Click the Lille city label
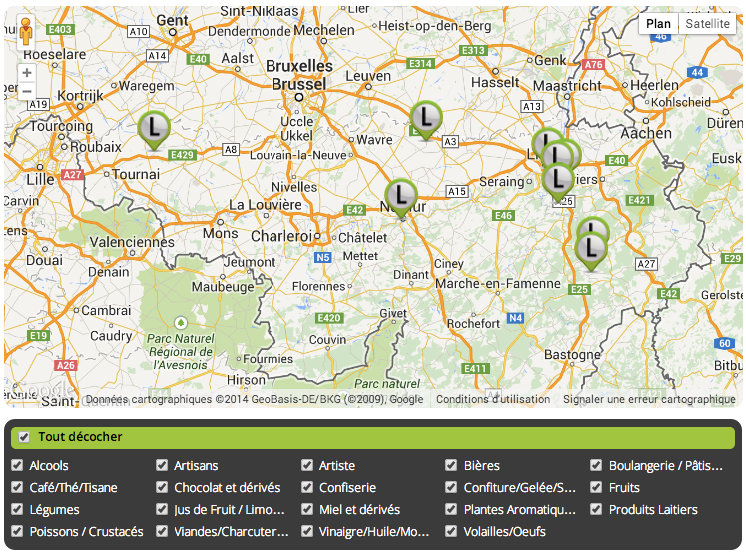Viewport: 746px width, 554px height. (x=40, y=180)
